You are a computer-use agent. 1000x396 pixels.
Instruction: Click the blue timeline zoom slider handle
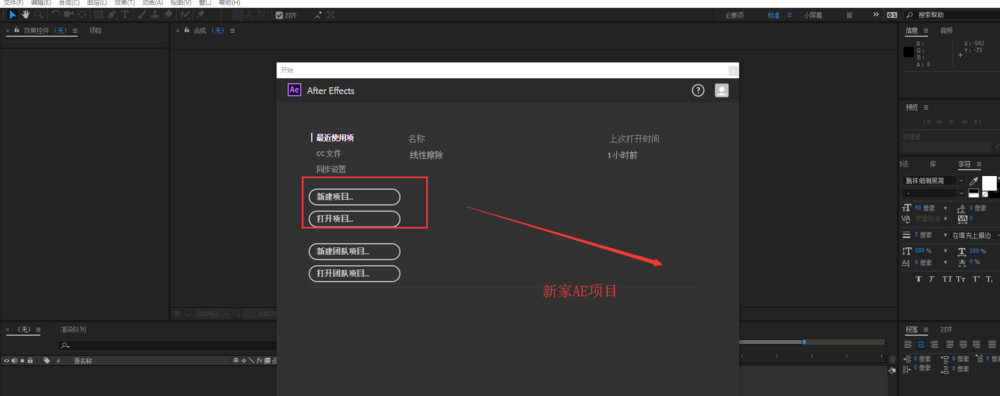[804, 342]
